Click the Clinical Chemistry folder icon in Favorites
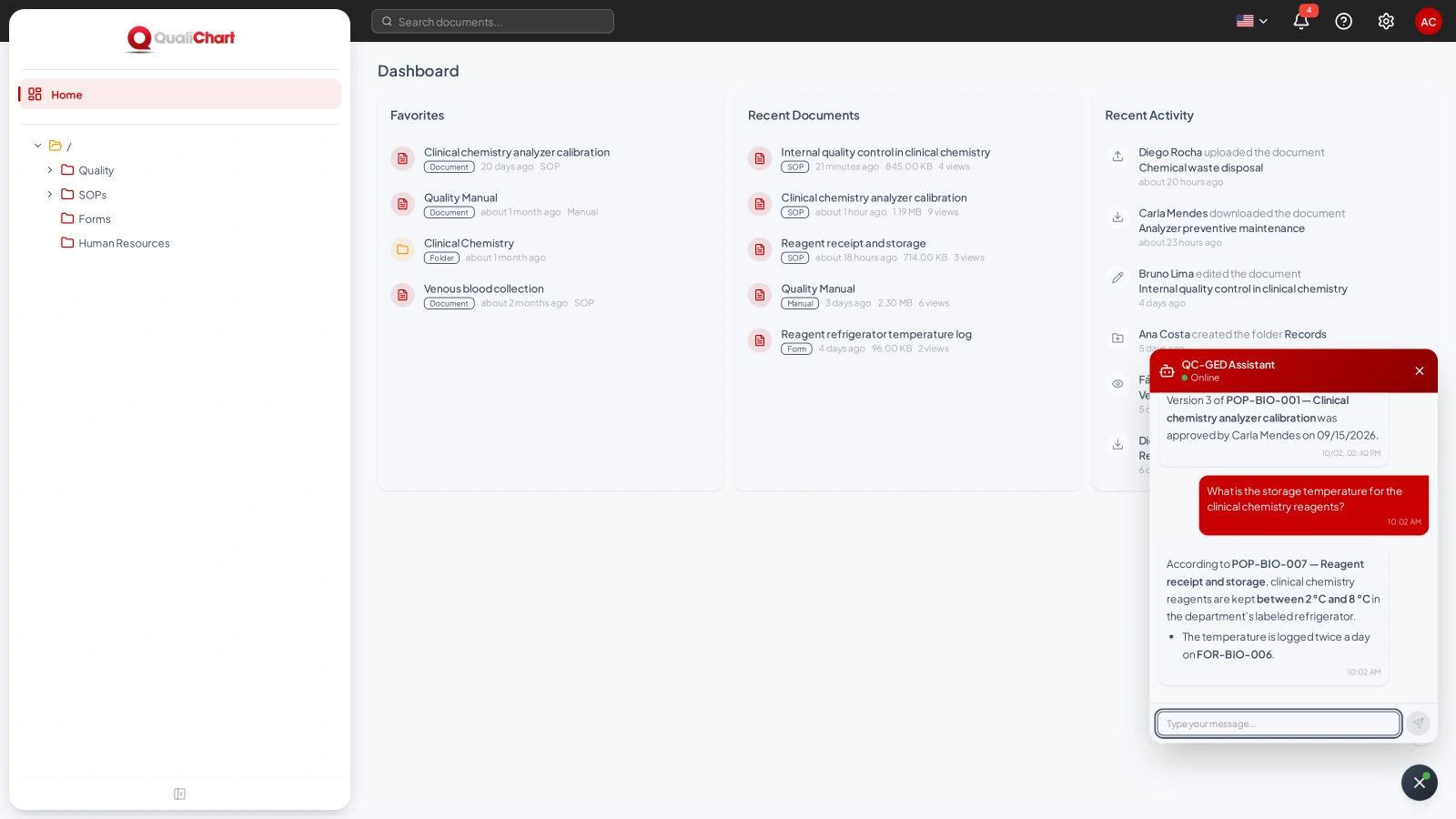 (402, 249)
